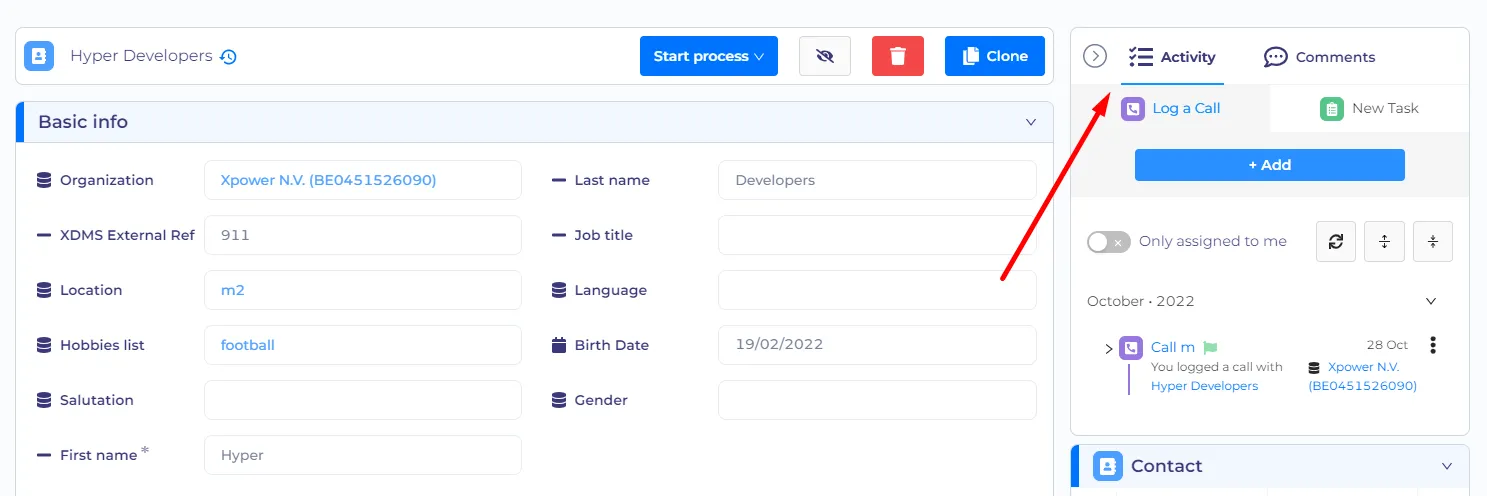Click the 28 Oct date text
The width and height of the screenshot is (1487, 496).
(x=1387, y=345)
